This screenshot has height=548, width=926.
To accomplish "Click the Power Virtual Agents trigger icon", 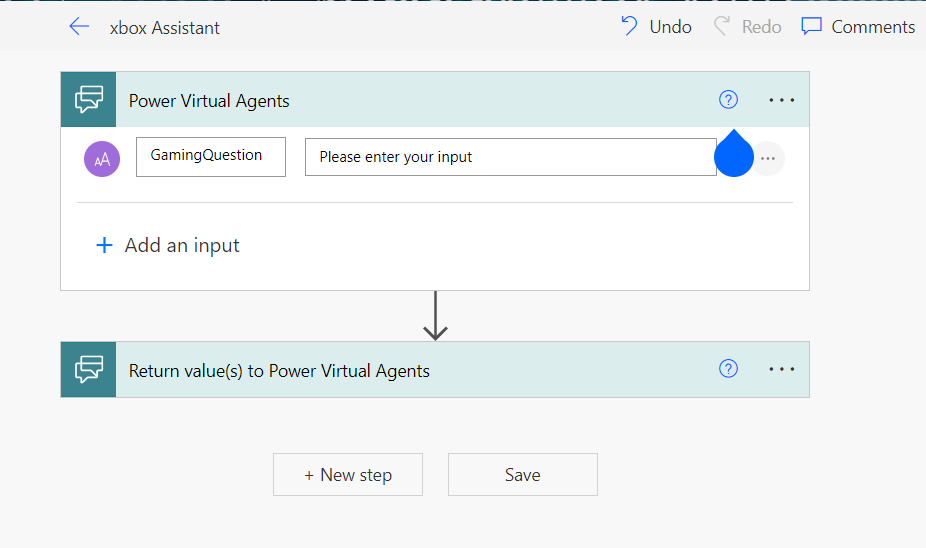I will pos(89,100).
